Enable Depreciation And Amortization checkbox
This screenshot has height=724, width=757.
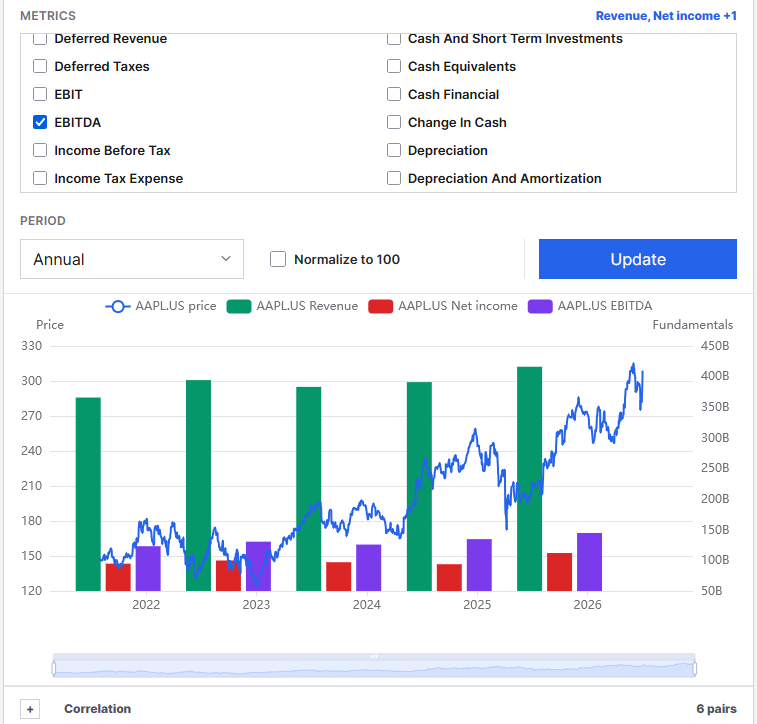tap(394, 178)
